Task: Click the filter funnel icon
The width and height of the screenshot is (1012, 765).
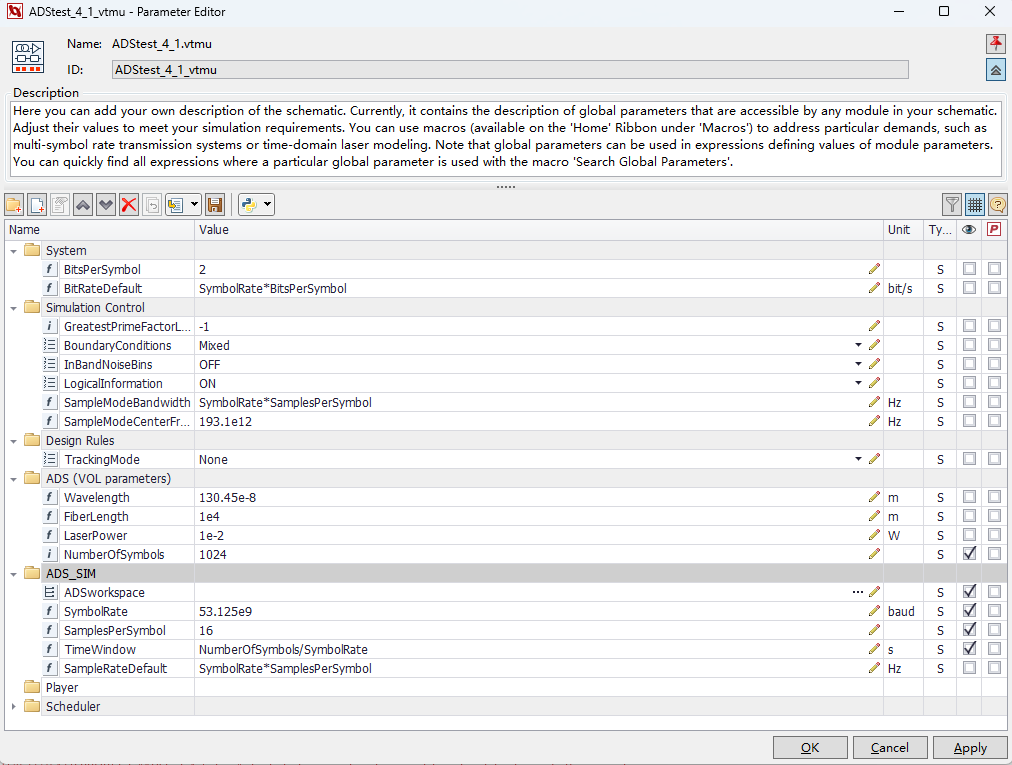Action: click(952, 205)
